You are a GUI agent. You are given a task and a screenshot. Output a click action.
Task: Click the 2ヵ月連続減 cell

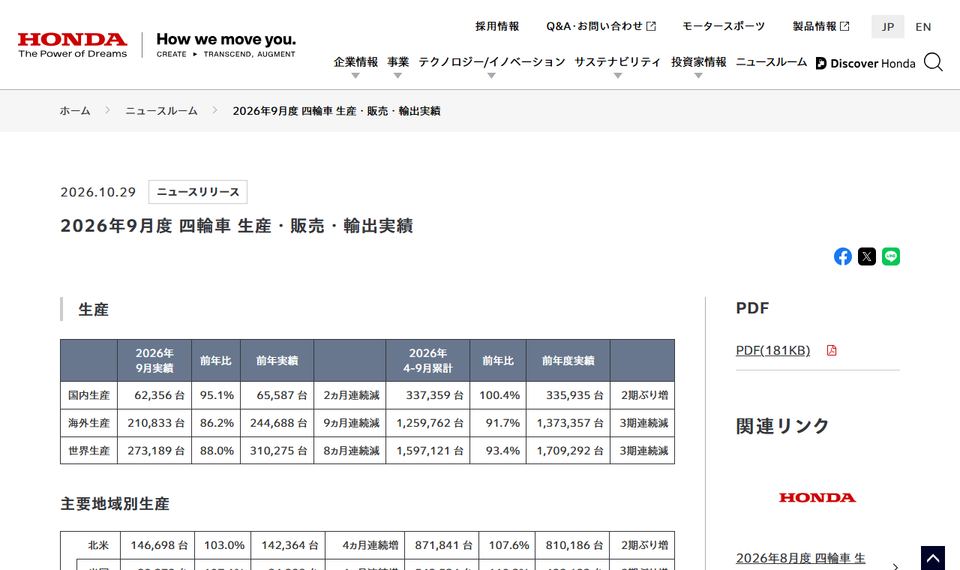coord(351,396)
